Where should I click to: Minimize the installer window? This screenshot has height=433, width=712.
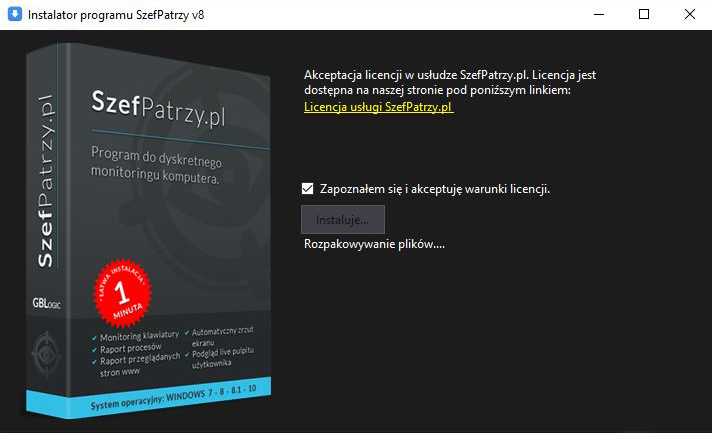pyautogui.click(x=599, y=15)
